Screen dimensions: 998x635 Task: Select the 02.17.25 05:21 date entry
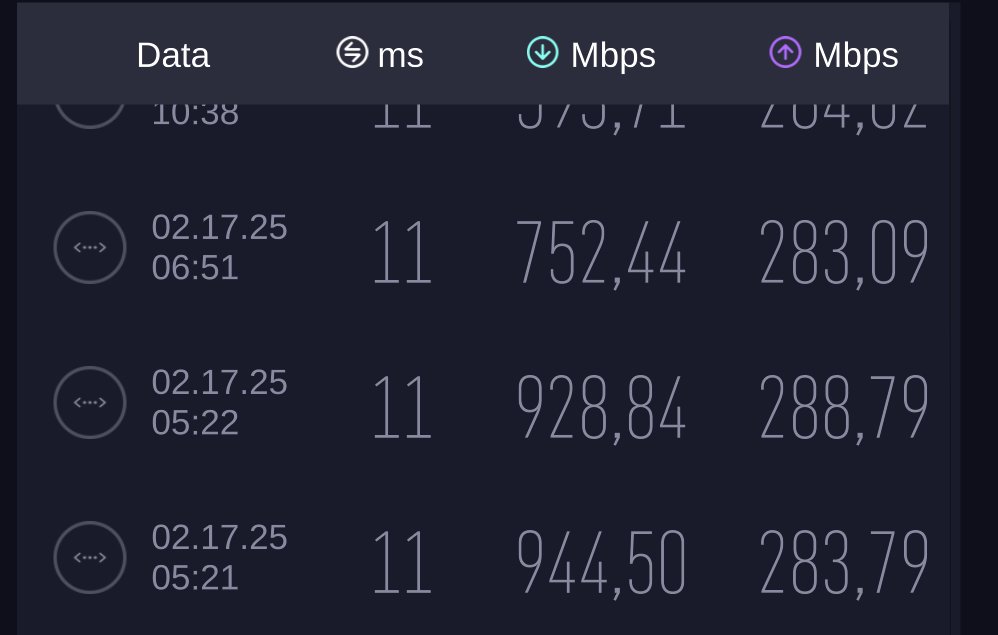(x=220, y=557)
